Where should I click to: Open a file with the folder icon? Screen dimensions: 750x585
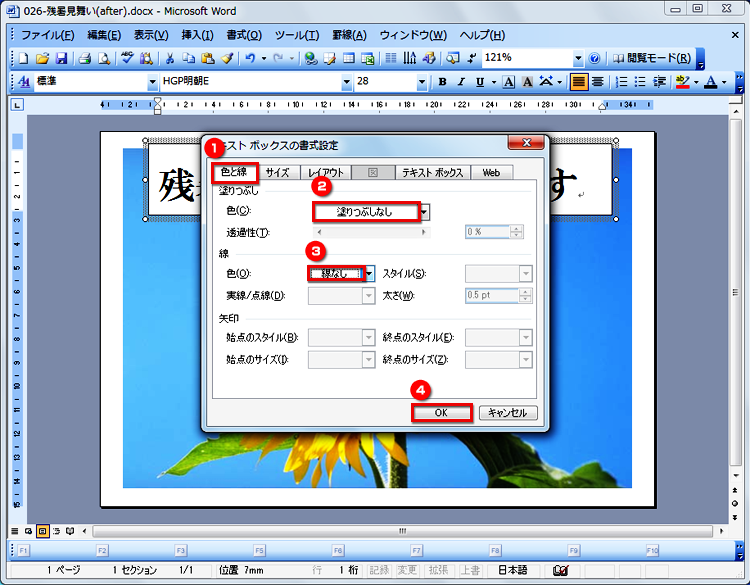43,58
